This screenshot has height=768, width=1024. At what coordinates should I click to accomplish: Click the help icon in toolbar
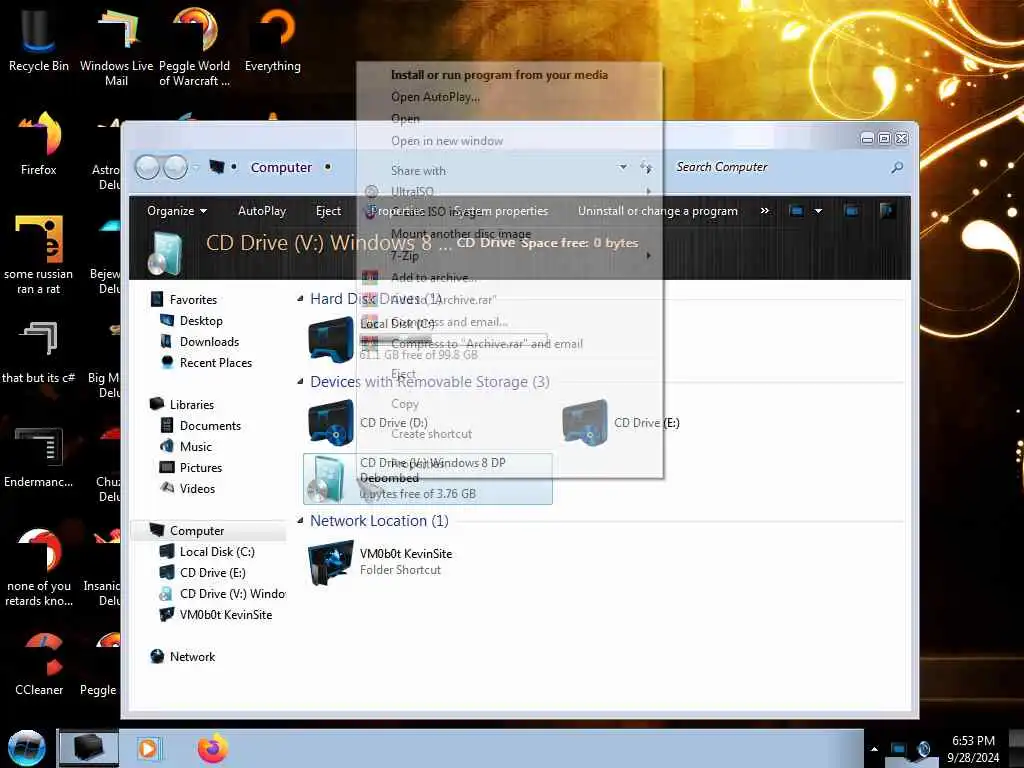(886, 211)
